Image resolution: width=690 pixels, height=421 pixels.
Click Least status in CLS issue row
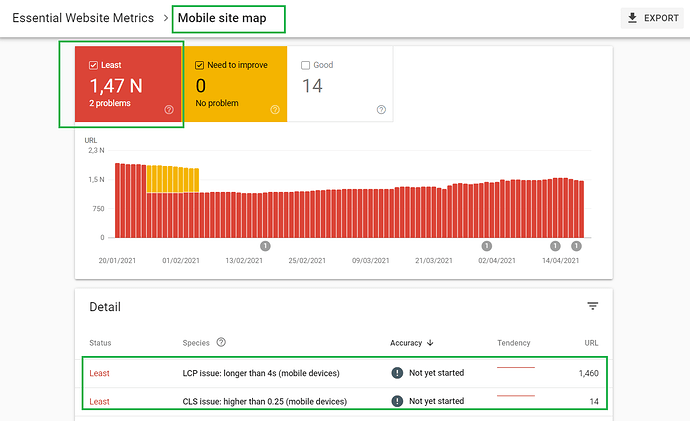point(99,401)
